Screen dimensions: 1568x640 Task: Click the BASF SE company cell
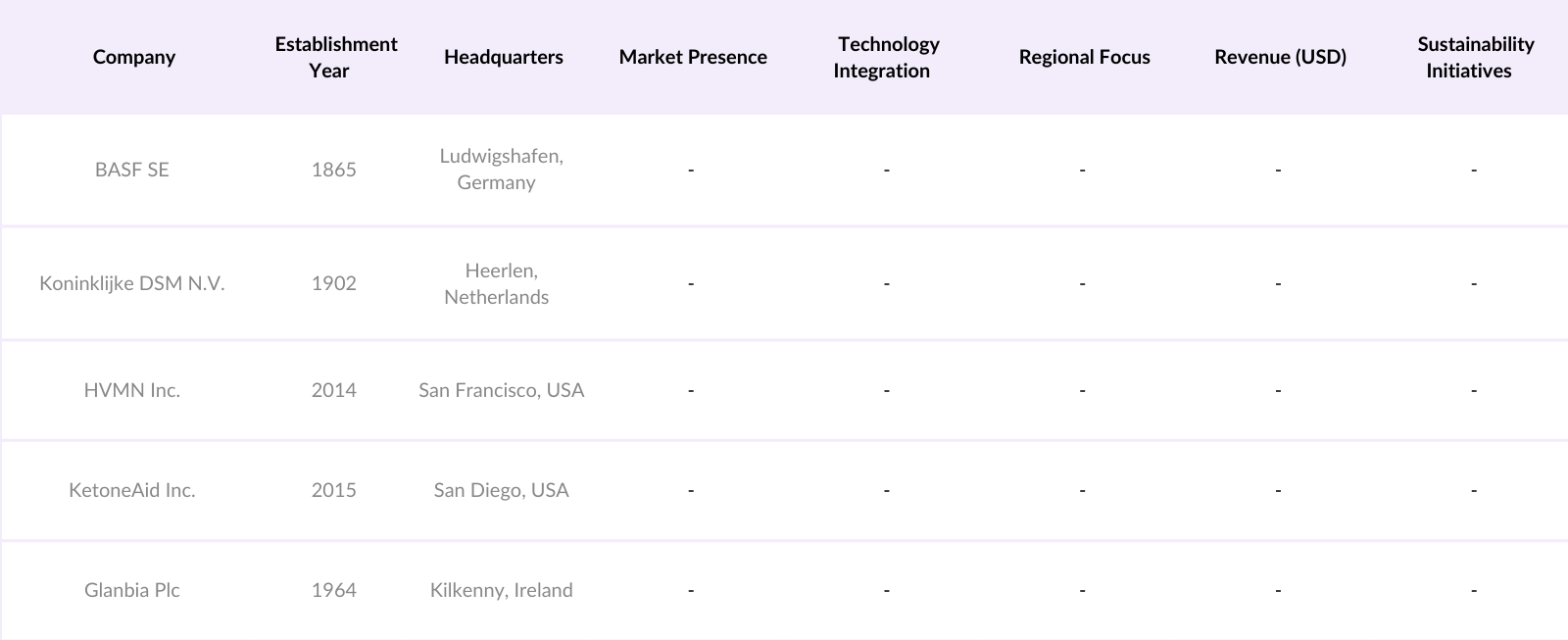point(132,170)
